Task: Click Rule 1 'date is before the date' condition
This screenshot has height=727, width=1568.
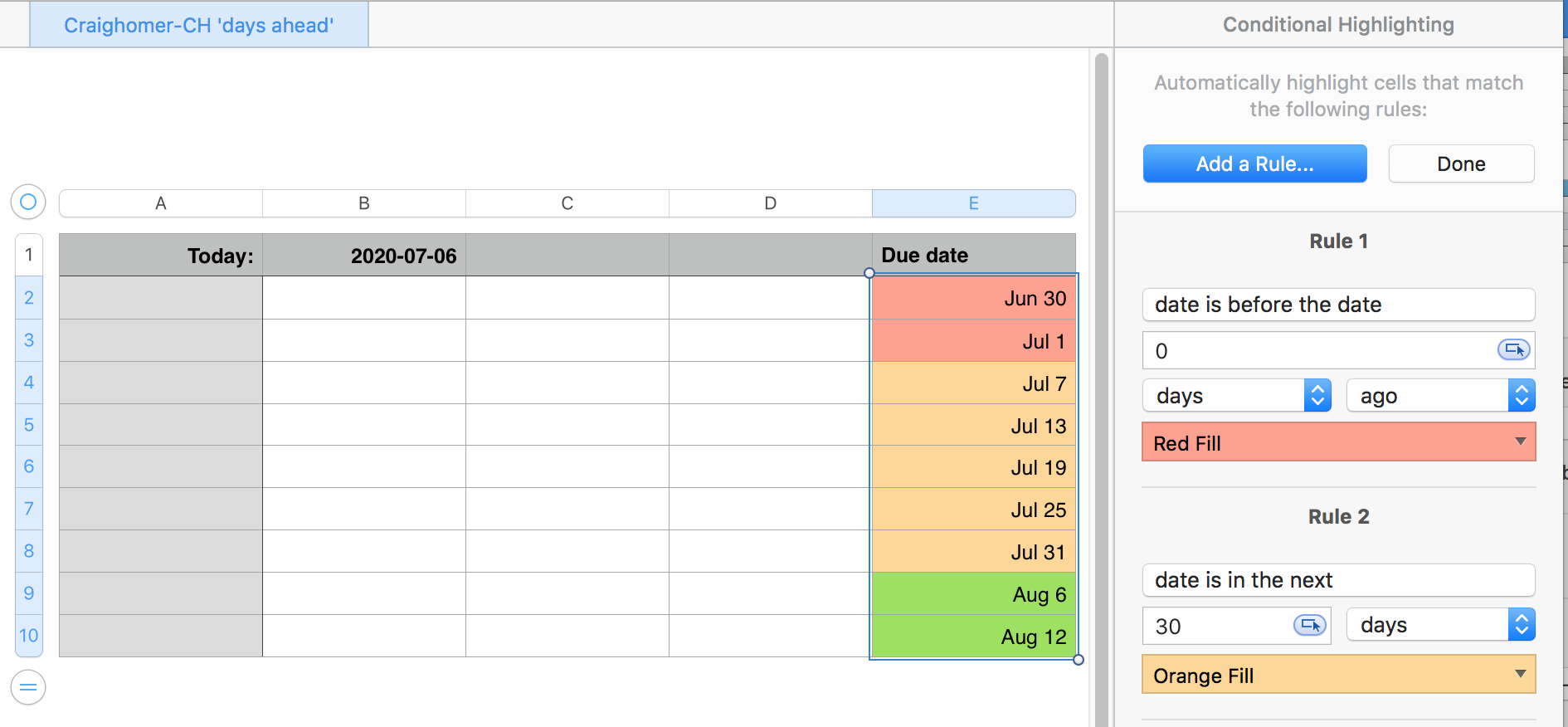Action: [1338, 305]
